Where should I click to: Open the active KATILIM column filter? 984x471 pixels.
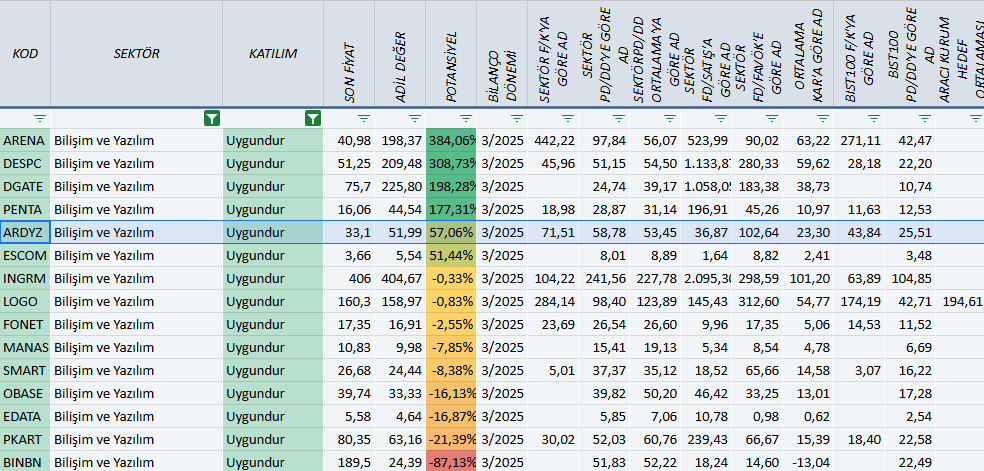(313, 118)
